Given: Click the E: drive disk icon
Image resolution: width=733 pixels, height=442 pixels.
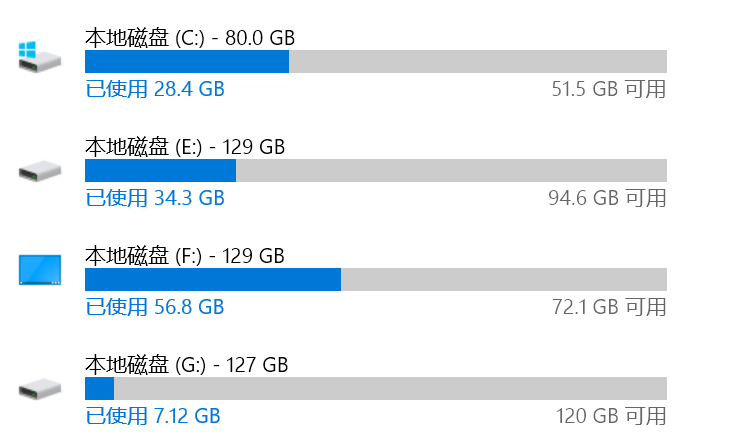Looking at the screenshot, I should pyautogui.click(x=40, y=172).
